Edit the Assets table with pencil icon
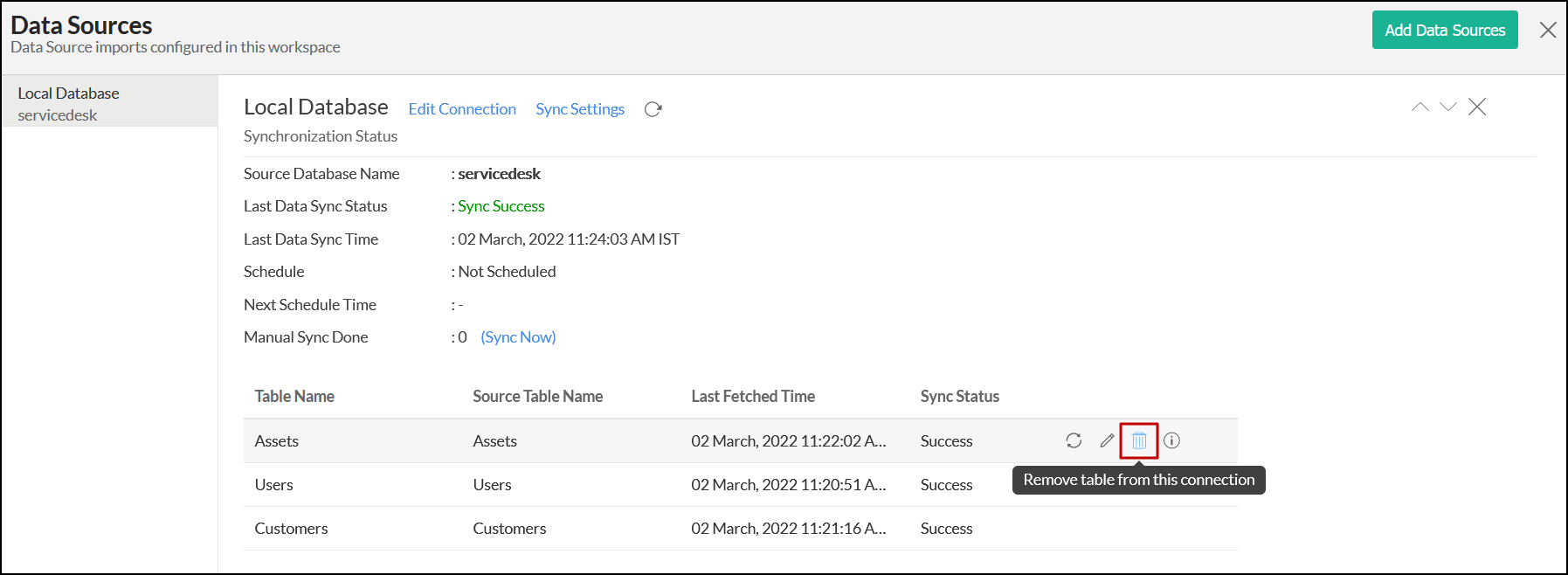Image resolution: width=1568 pixels, height=575 pixels. 1107,440
